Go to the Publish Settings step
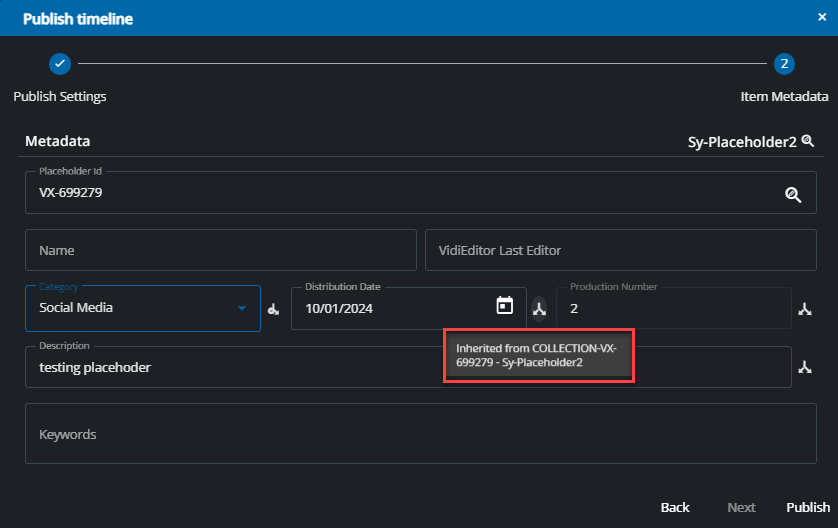The image size is (838, 528). 60,97
